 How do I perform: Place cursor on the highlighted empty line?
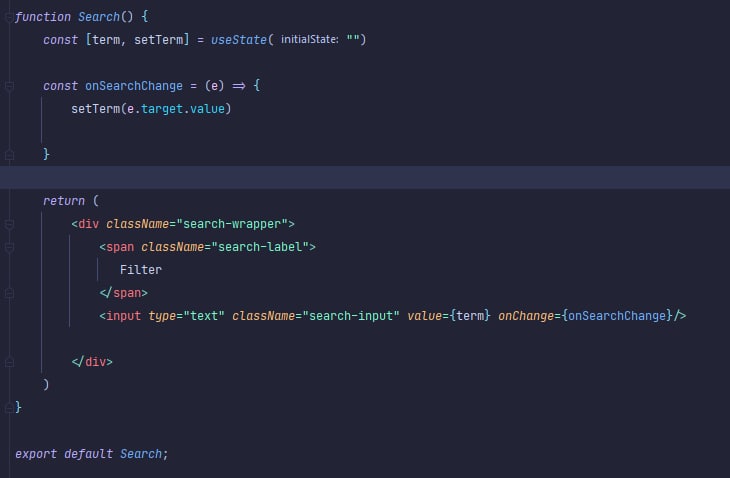pyautogui.click(x=365, y=178)
